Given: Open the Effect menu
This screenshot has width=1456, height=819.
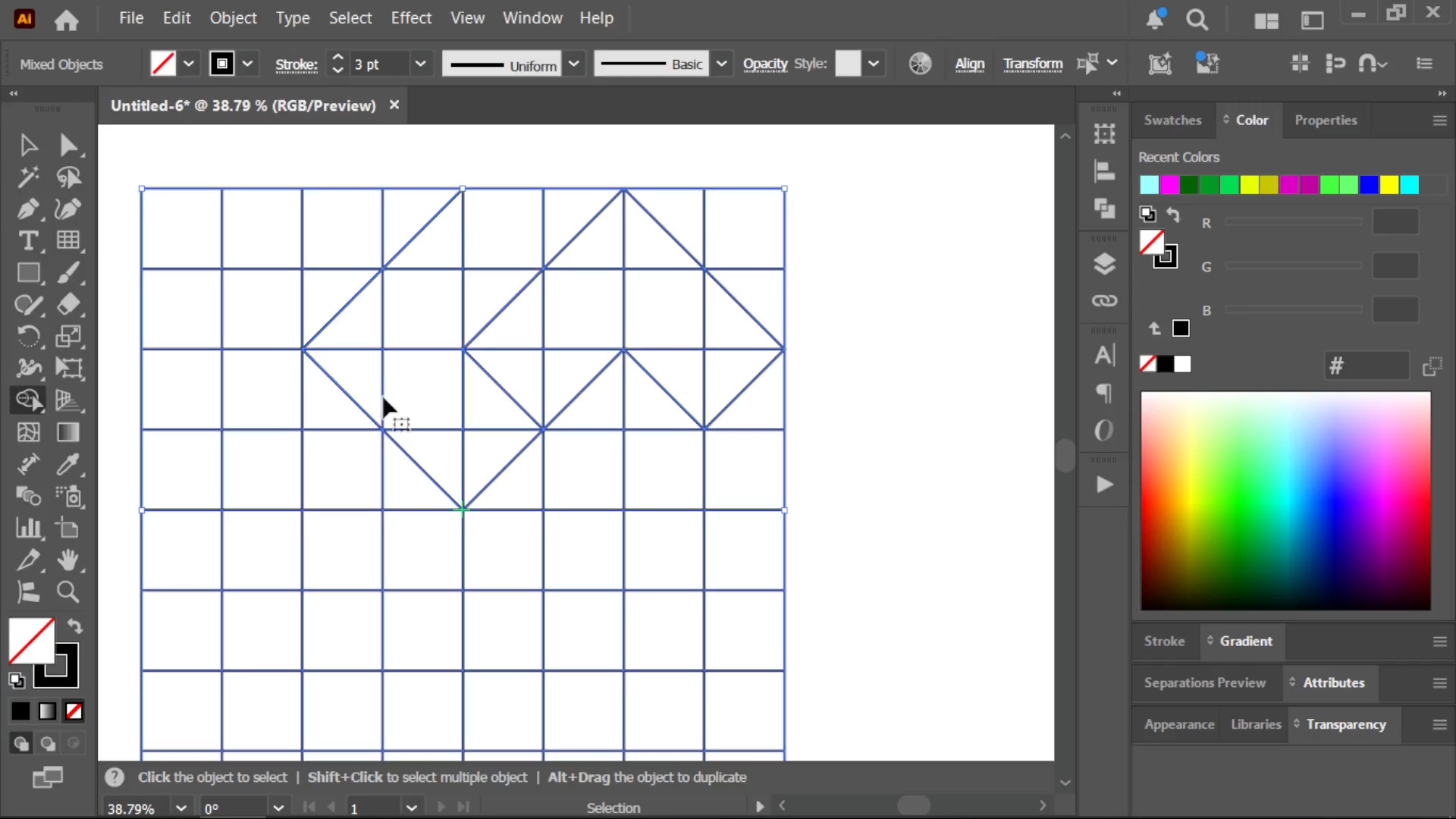Looking at the screenshot, I should click(x=411, y=18).
